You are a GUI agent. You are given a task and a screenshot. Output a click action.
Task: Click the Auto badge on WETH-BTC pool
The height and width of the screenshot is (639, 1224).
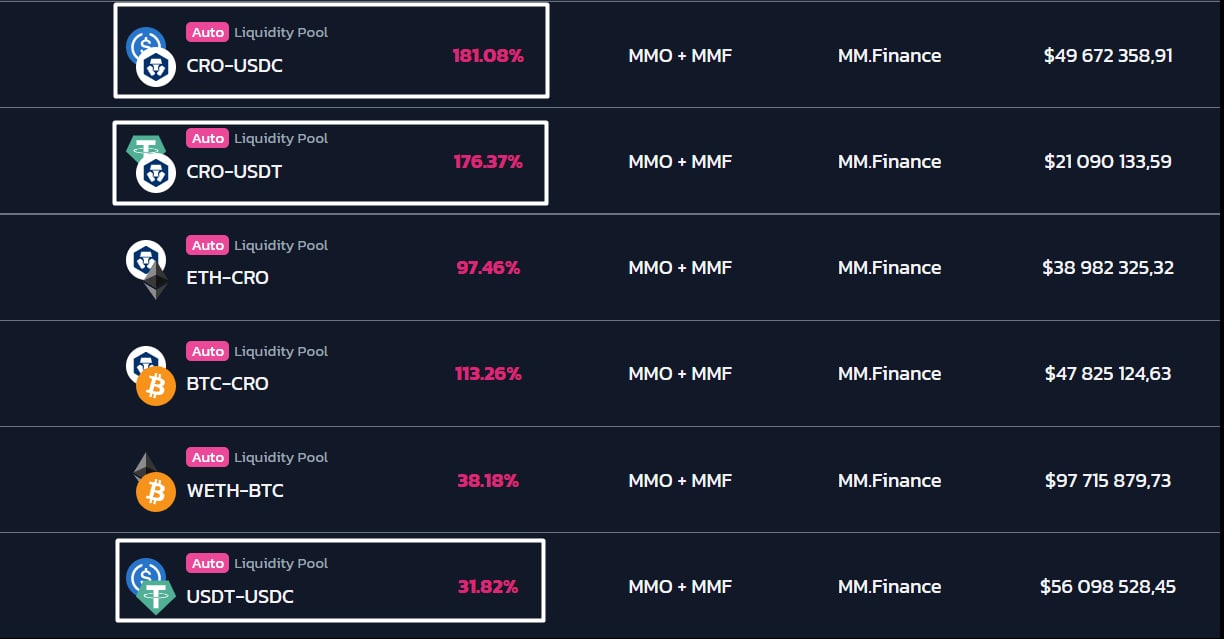(208, 457)
